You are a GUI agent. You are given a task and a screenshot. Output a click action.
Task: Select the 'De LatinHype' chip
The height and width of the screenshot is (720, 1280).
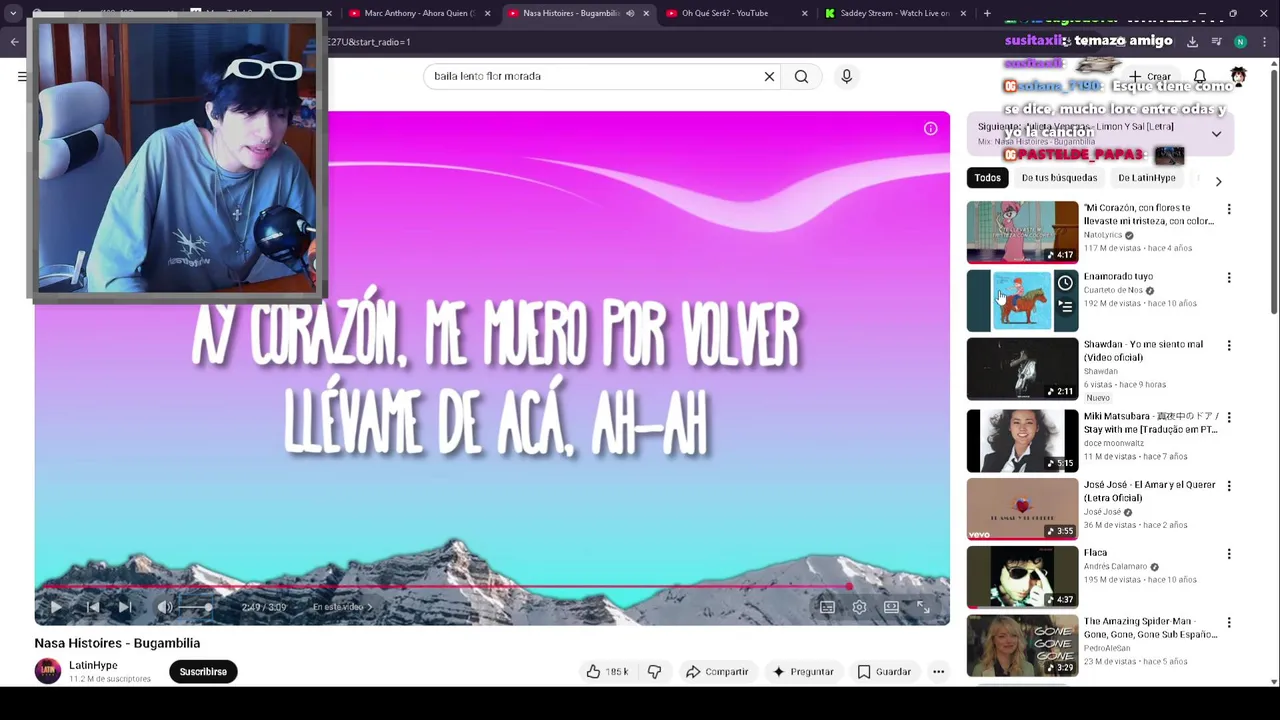(x=1147, y=178)
